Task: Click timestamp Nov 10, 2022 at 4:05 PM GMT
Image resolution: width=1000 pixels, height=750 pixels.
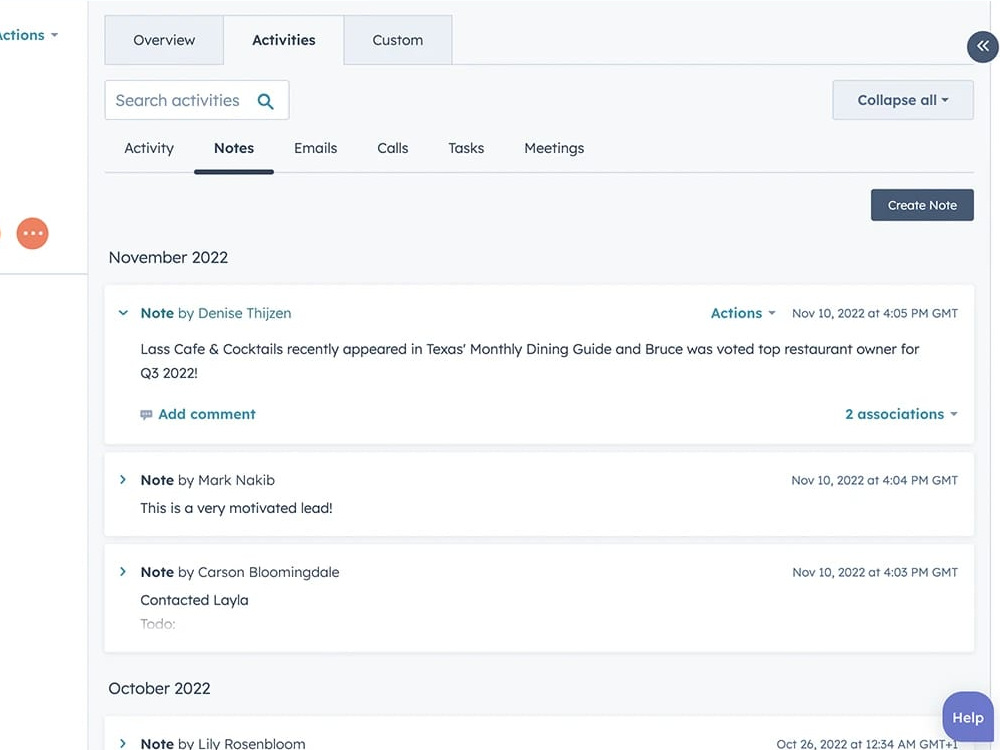Action: pos(875,313)
